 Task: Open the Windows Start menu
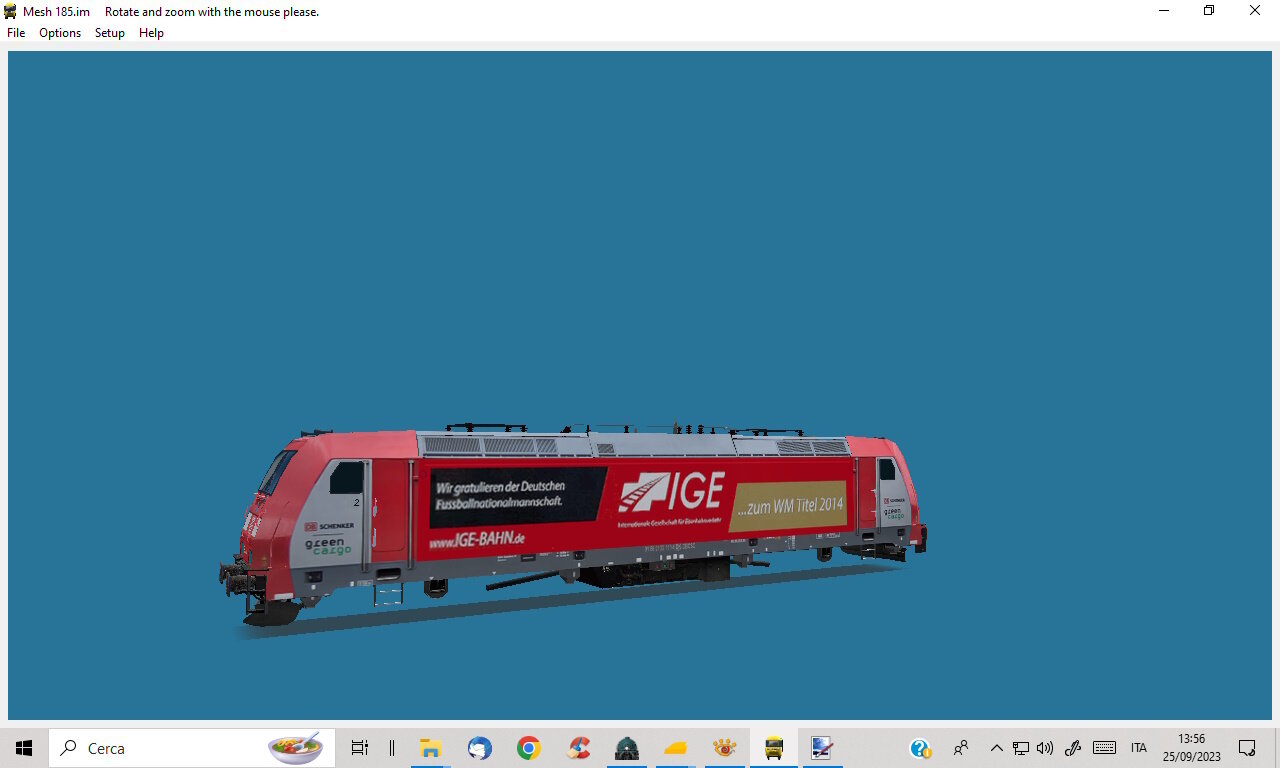pos(24,748)
